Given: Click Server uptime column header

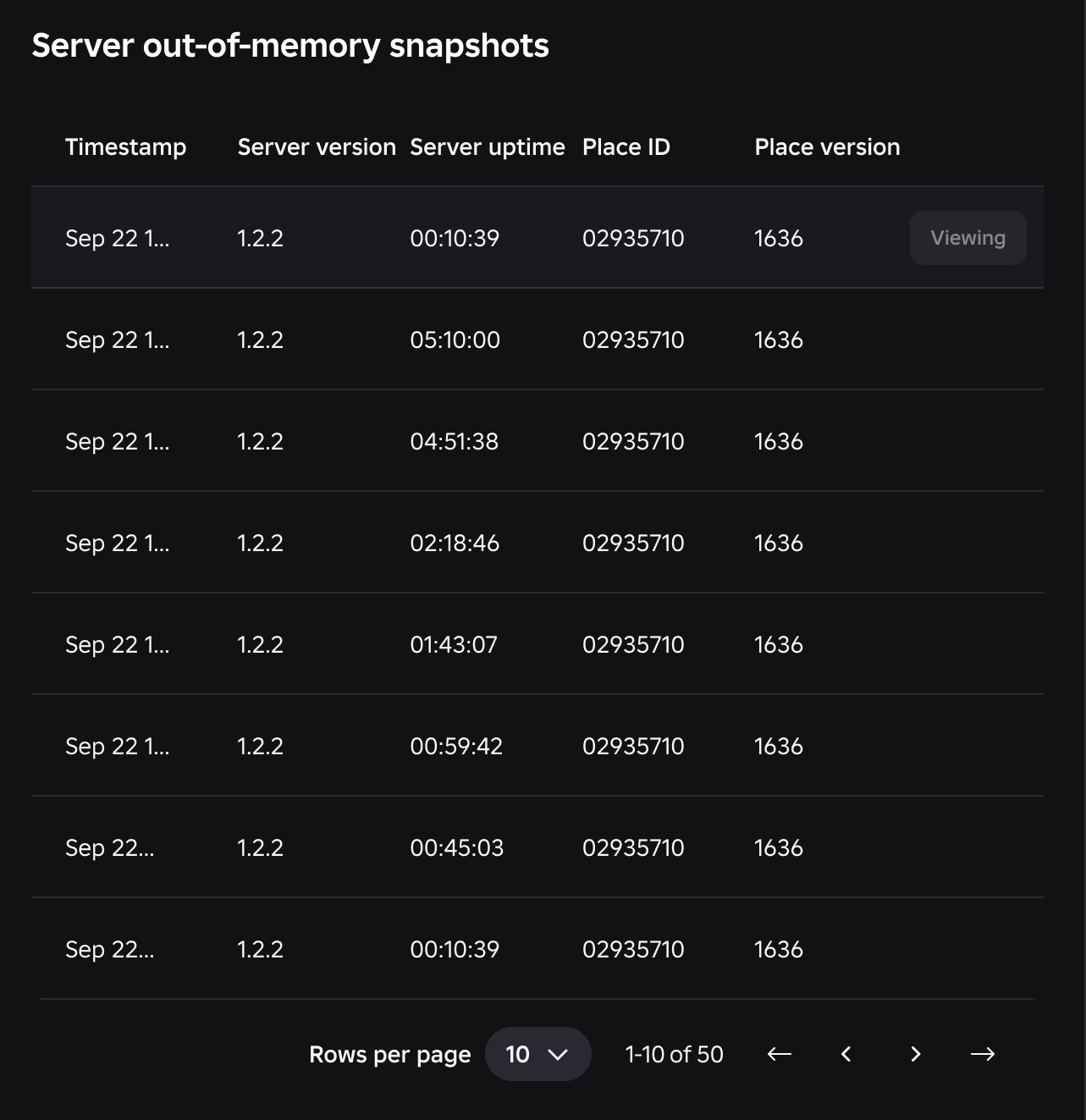Looking at the screenshot, I should (487, 147).
